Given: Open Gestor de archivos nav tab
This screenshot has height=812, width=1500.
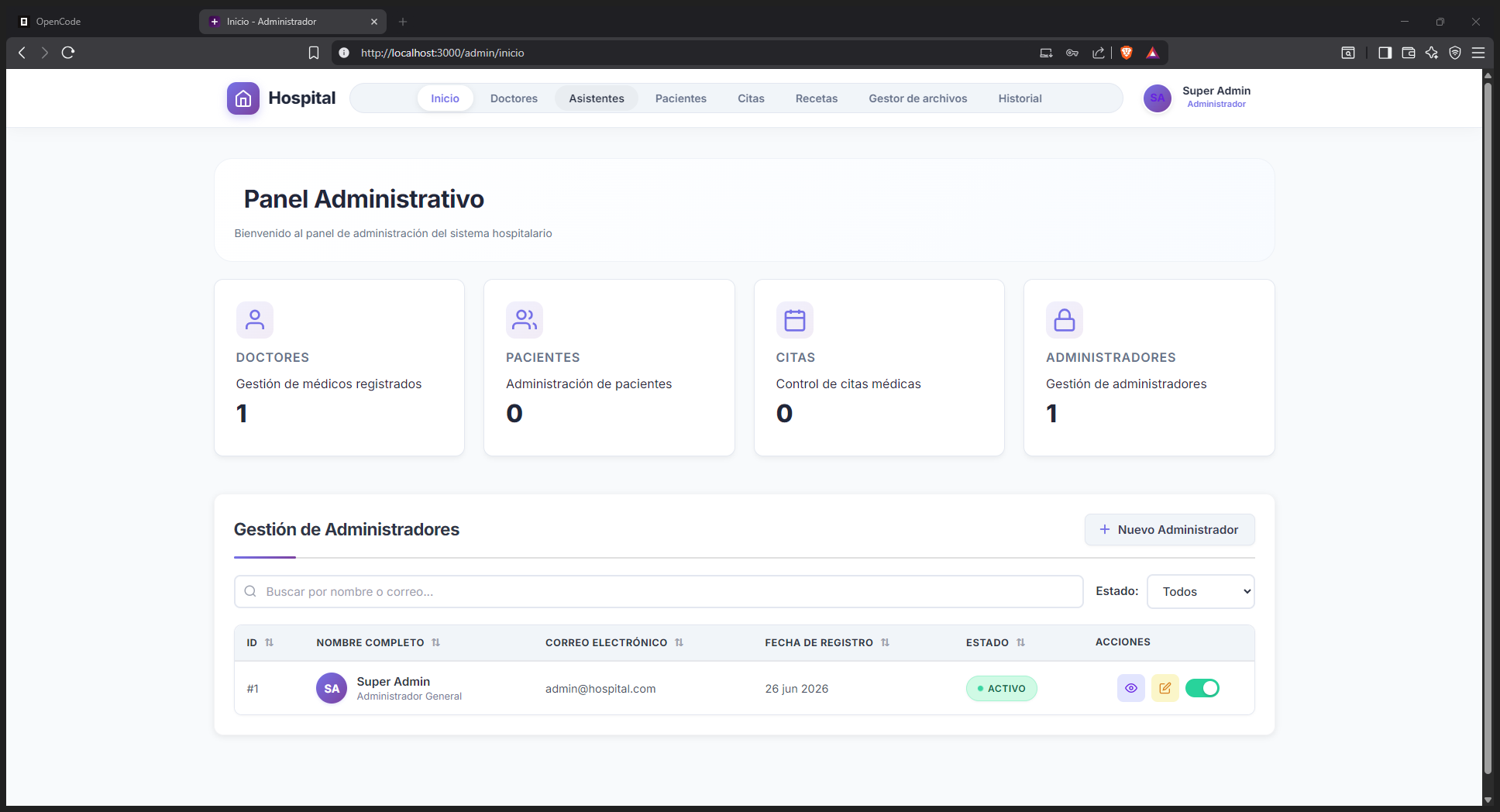Looking at the screenshot, I should pos(918,98).
